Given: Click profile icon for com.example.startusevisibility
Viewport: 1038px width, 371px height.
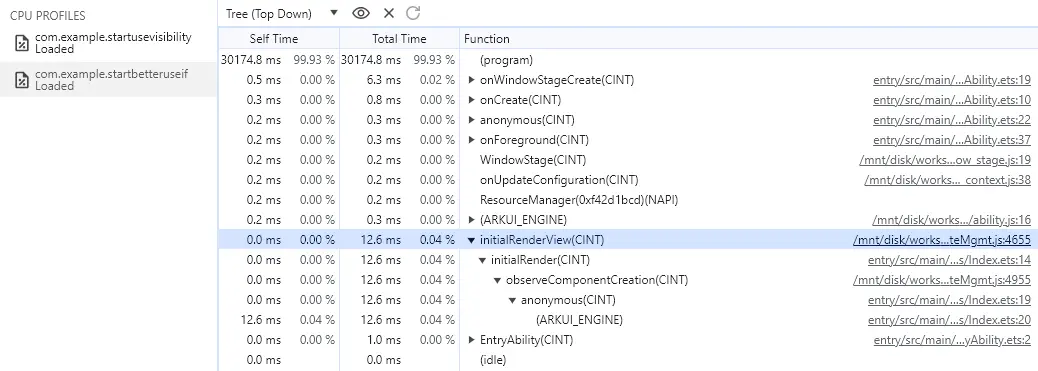Looking at the screenshot, I should (x=22, y=43).
